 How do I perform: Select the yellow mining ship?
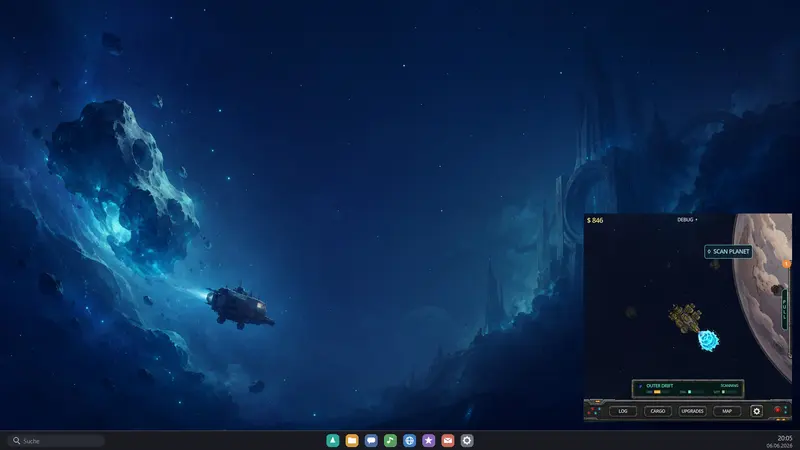click(x=685, y=317)
